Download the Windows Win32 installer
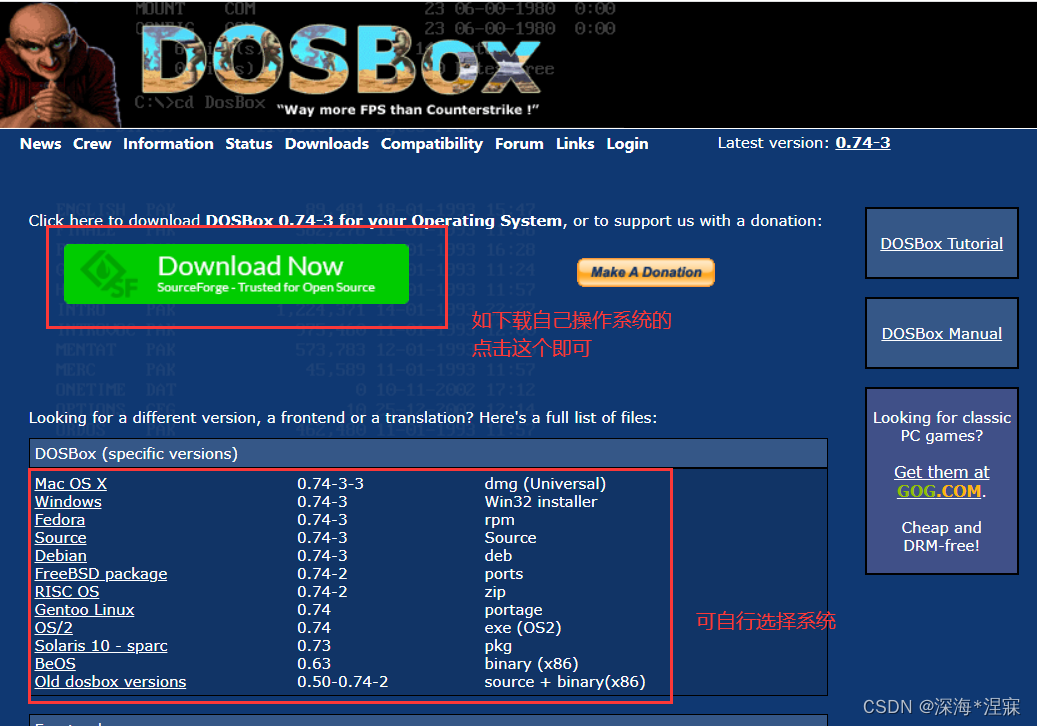 point(68,501)
